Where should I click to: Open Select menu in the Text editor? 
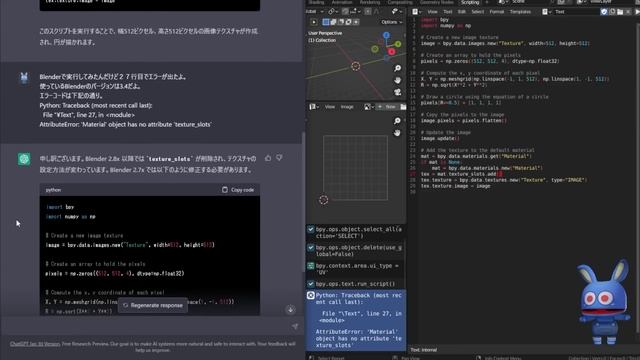pyautogui.click(x=478, y=12)
